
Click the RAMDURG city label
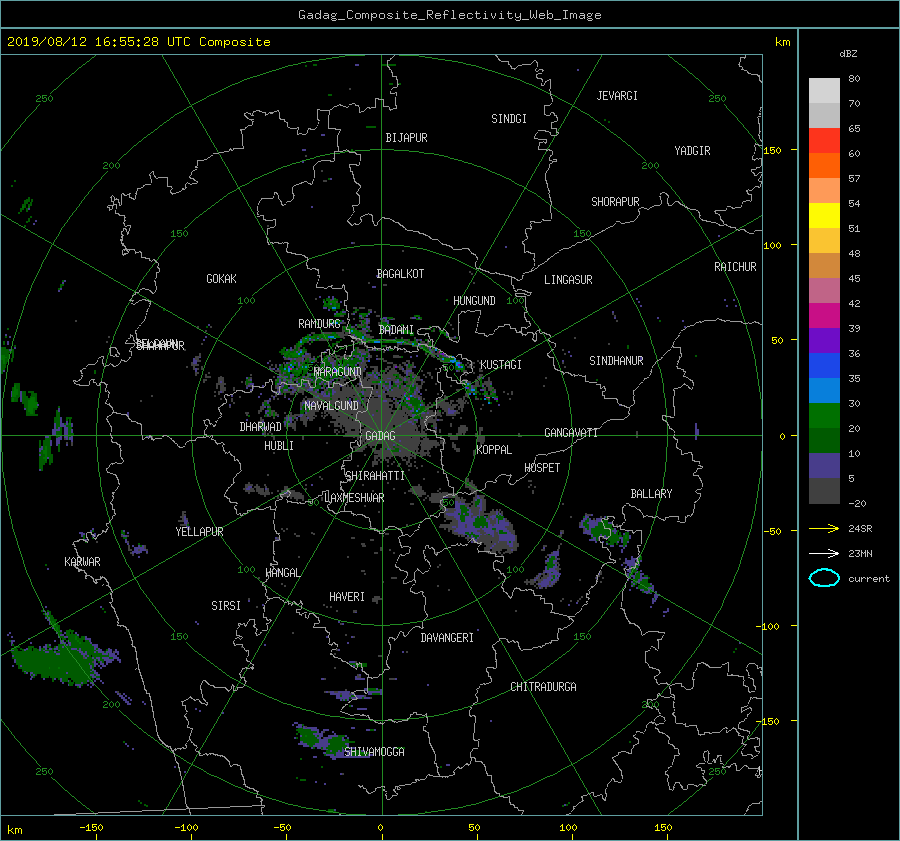[319, 324]
